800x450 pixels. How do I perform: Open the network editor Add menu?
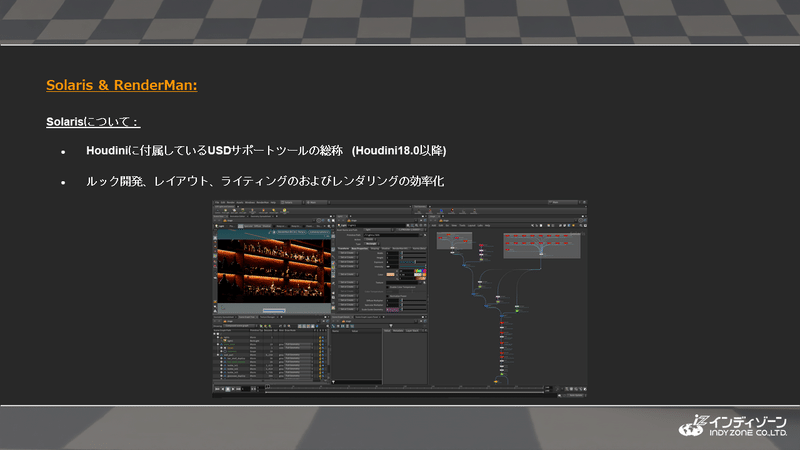click(x=434, y=226)
